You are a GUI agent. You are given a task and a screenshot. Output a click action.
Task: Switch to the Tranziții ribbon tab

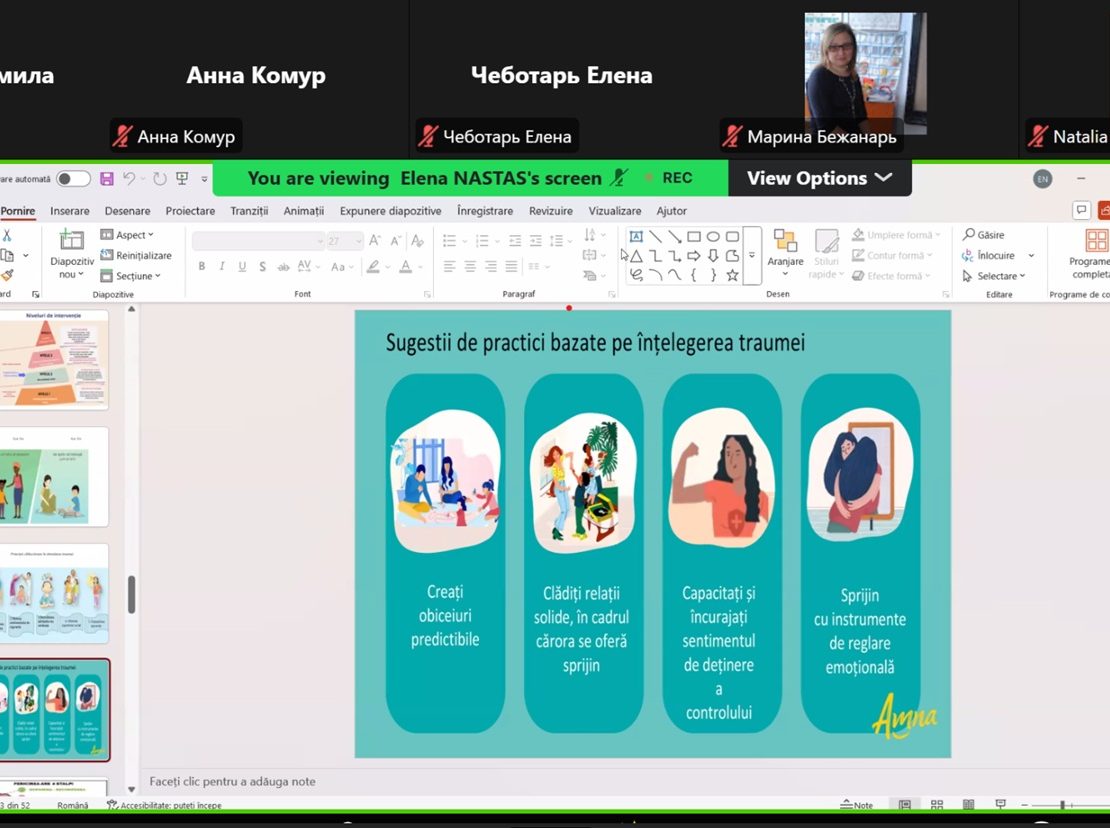249,211
